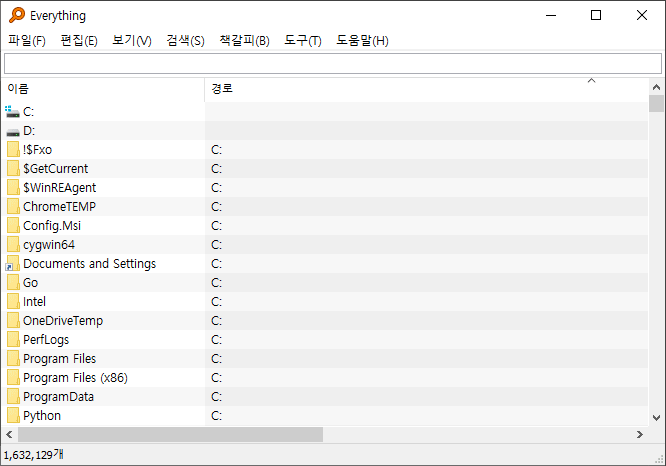Click the Python folder icon
The image size is (666, 466).
[13, 415]
